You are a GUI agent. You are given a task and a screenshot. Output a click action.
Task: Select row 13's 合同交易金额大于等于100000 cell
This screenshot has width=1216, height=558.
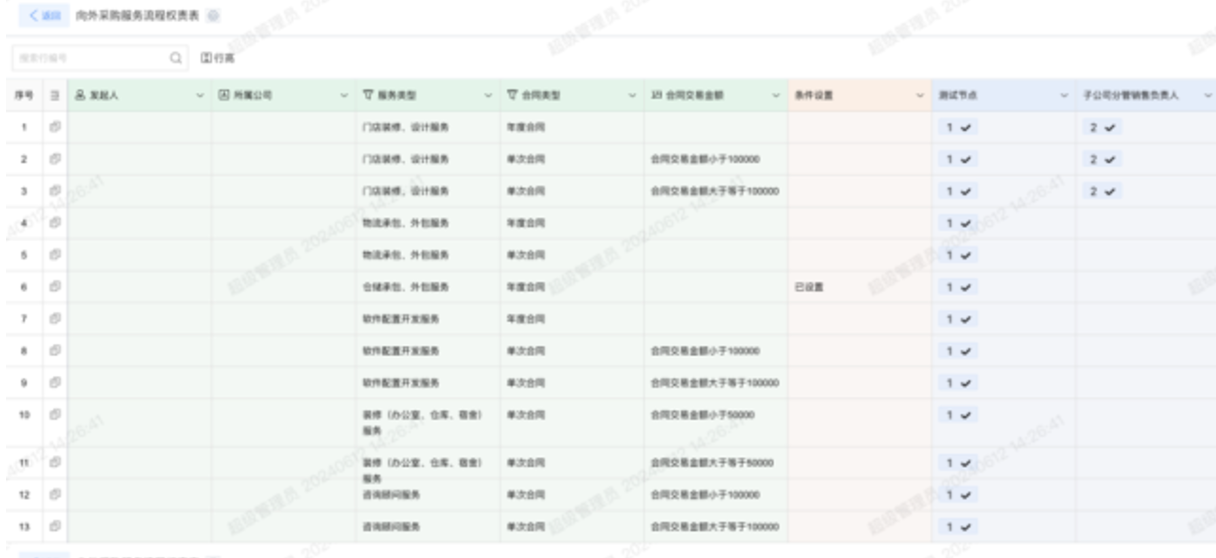click(x=716, y=526)
